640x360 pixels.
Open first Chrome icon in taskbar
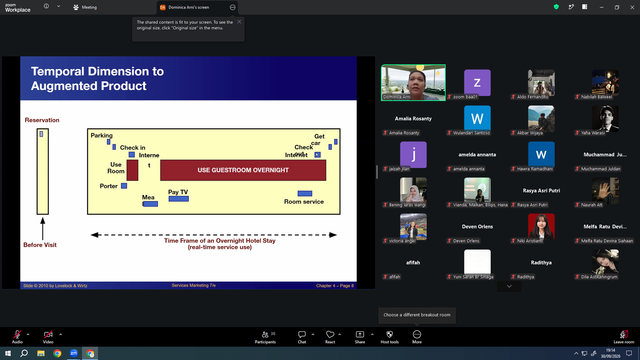click(x=57, y=353)
